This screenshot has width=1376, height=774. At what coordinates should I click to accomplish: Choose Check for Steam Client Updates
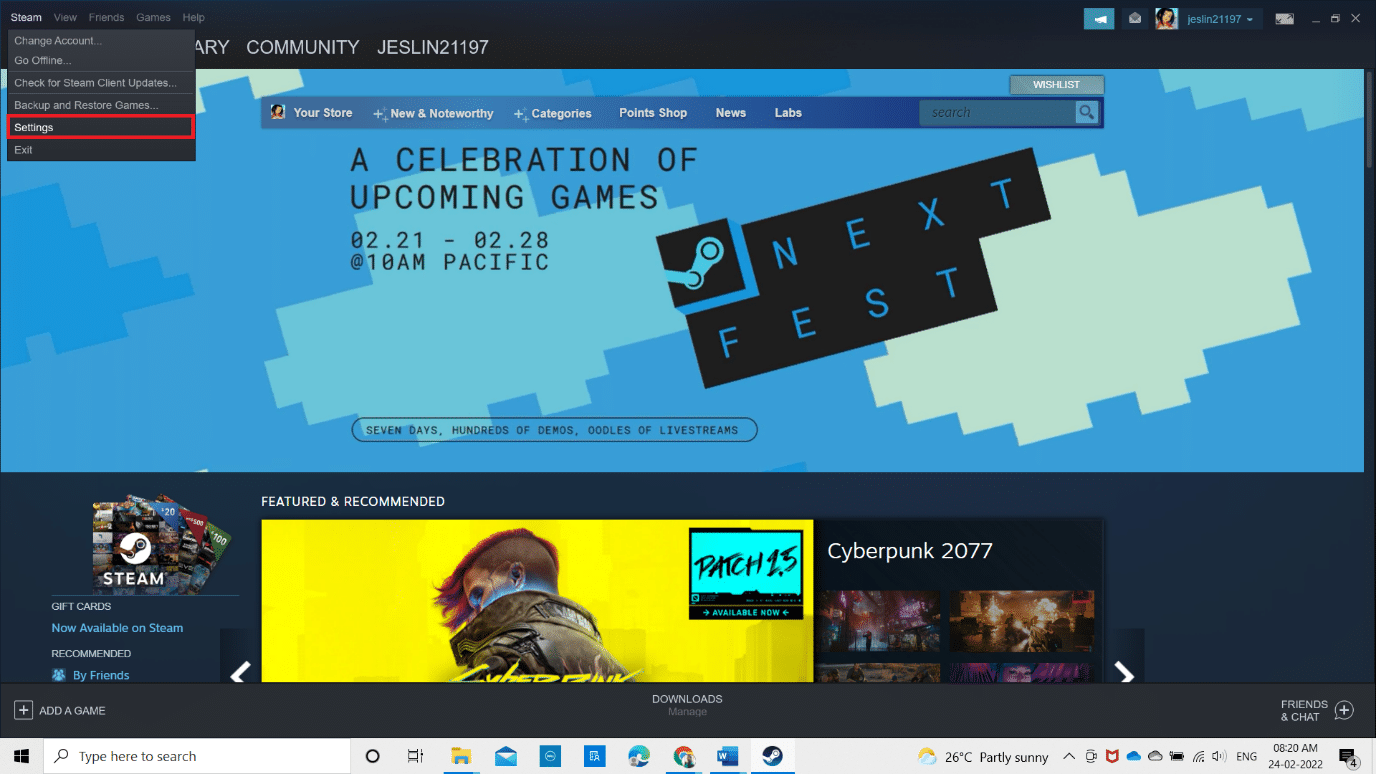click(x=101, y=83)
